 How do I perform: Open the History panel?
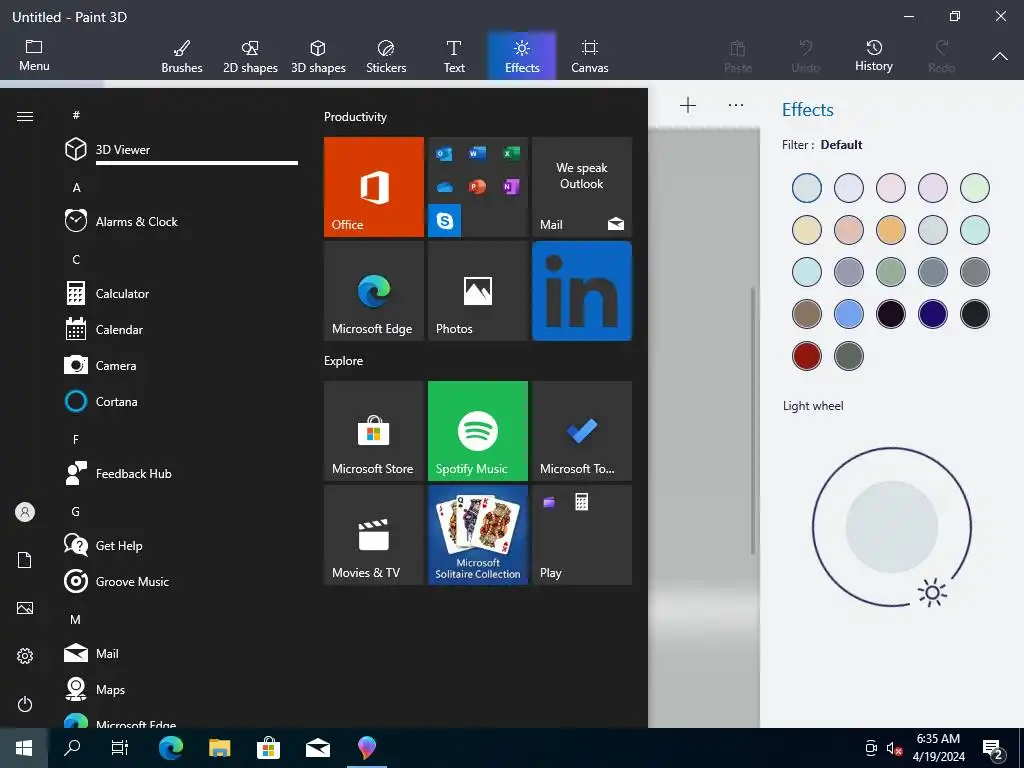874,56
